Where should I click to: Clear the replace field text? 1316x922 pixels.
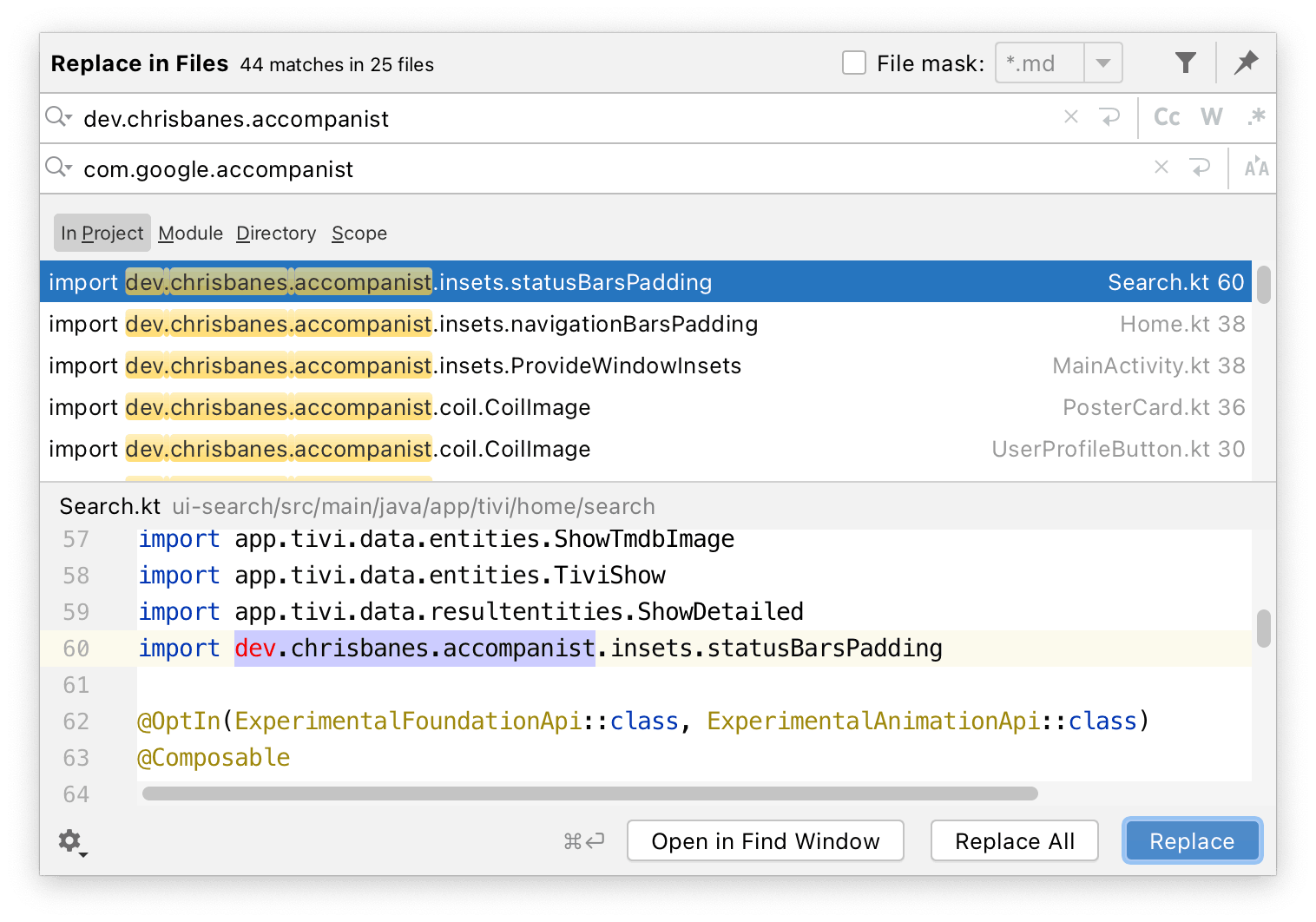coord(1161,168)
